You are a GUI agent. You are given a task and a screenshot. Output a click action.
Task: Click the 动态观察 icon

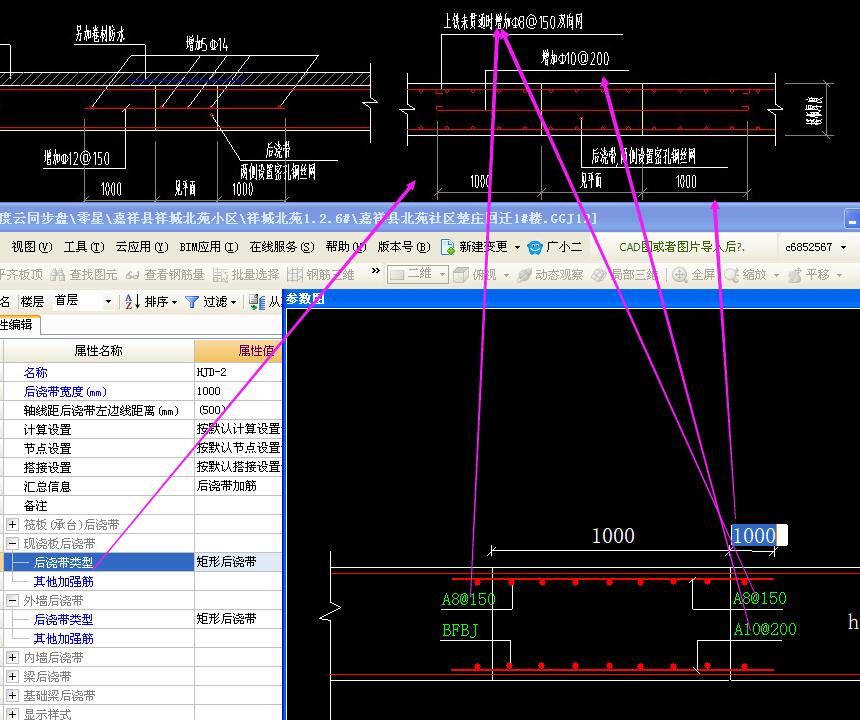[x=524, y=274]
